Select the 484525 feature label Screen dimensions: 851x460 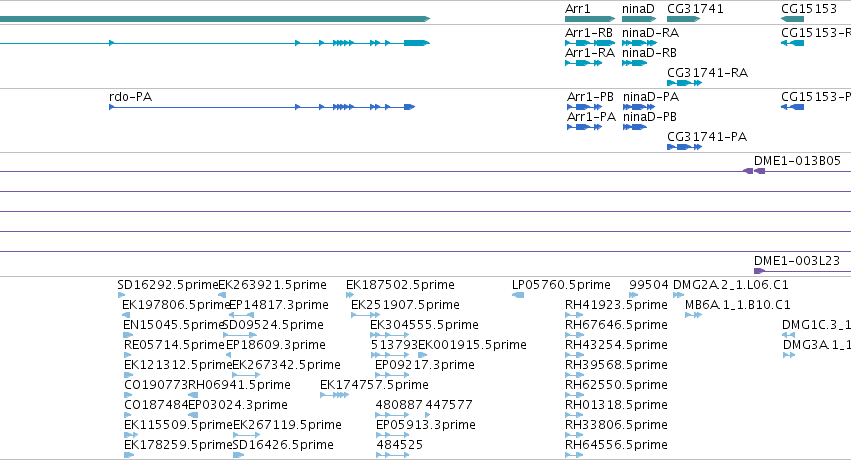(399, 445)
